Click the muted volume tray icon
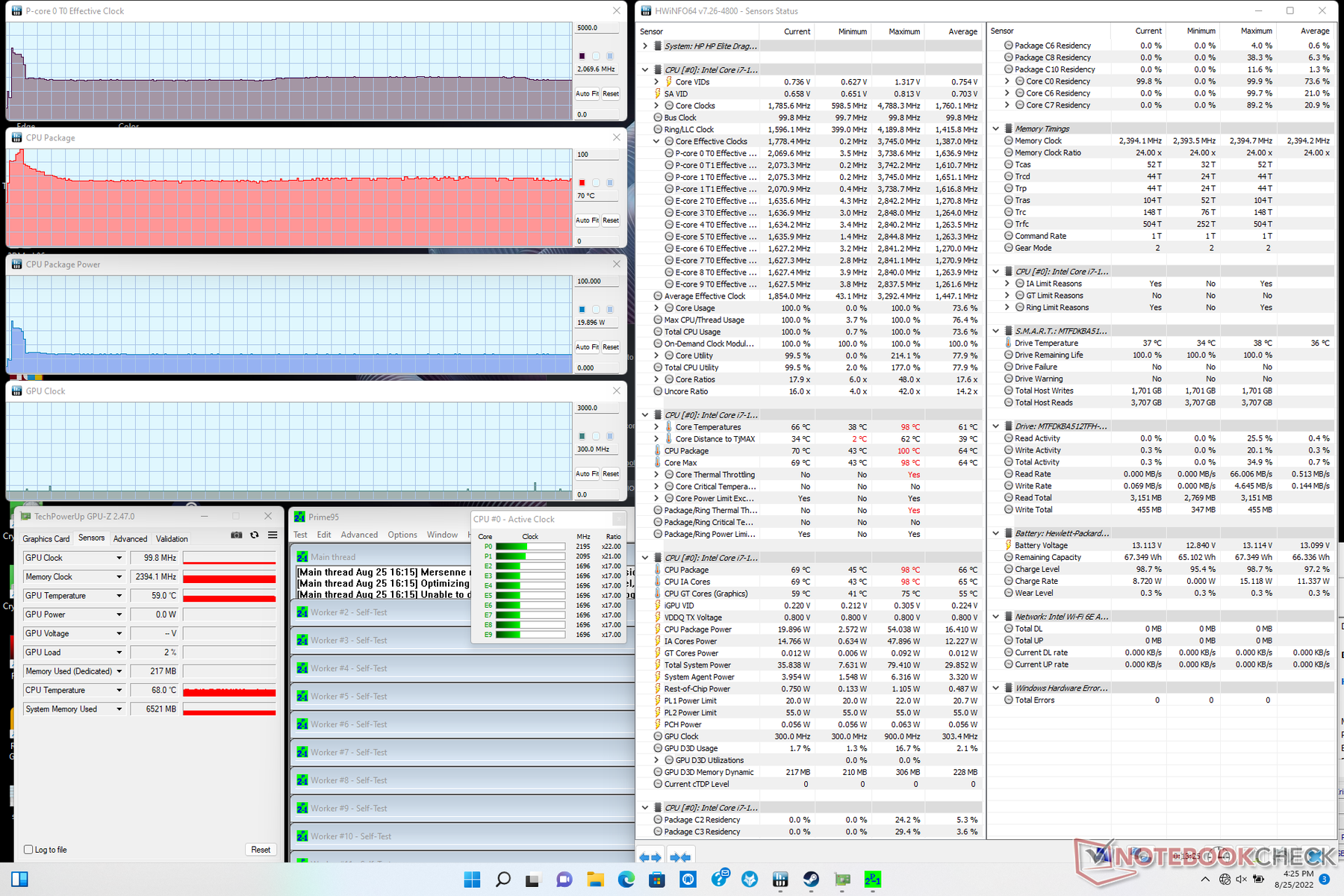The height and width of the screenshot is (896, 1344). point(1242,880)
